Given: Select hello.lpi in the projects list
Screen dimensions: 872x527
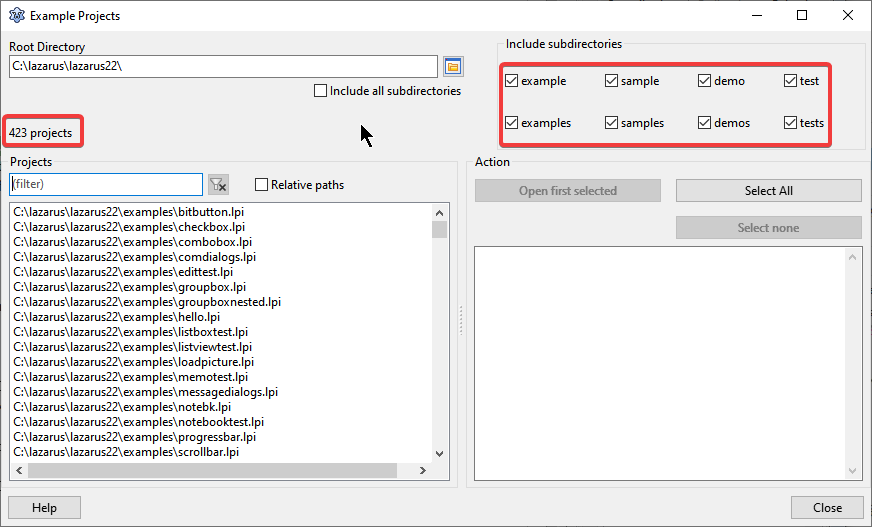Looking at the screenshot, I should (x=116, y=317).
